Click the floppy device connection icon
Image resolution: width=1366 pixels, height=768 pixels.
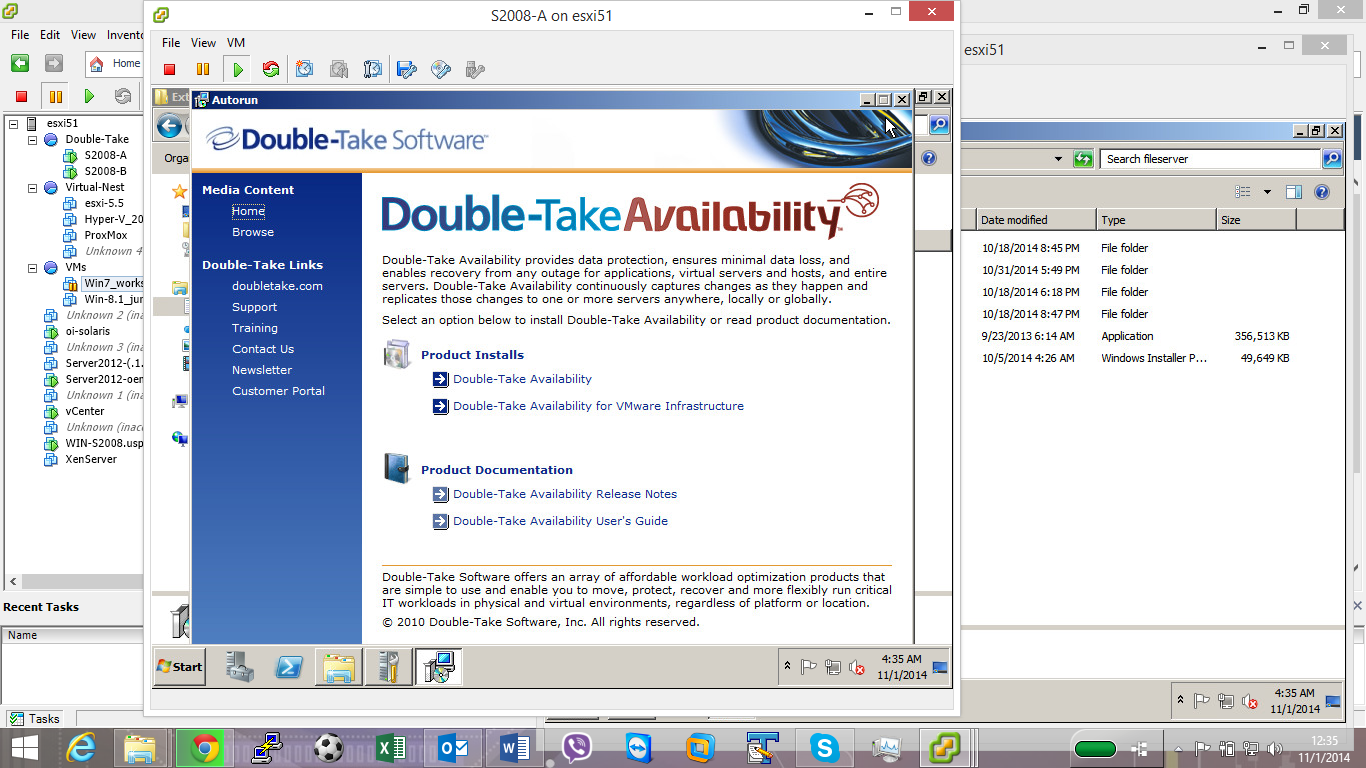tap(407, 69)
